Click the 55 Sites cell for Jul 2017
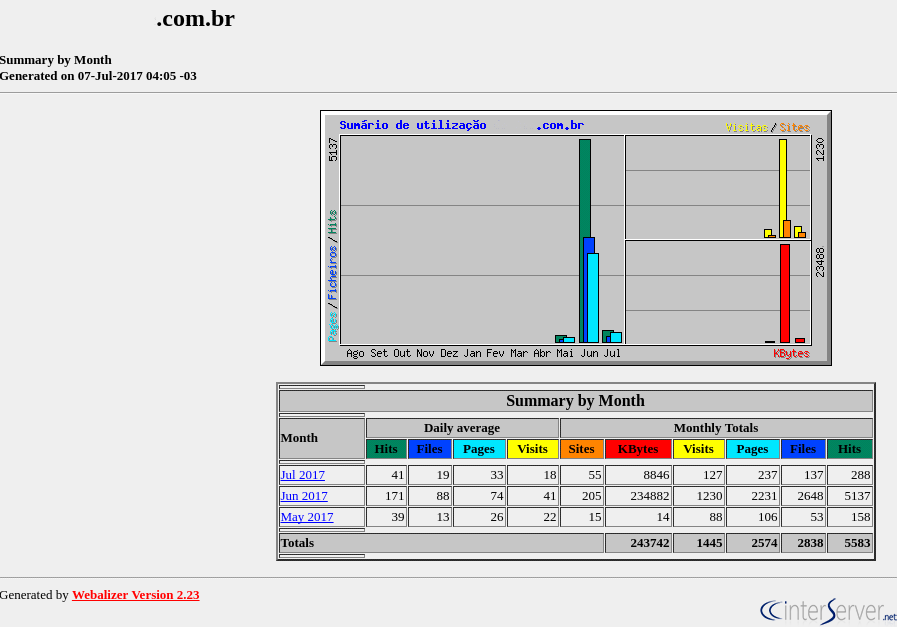897x627 pixels. click(582, 475)
